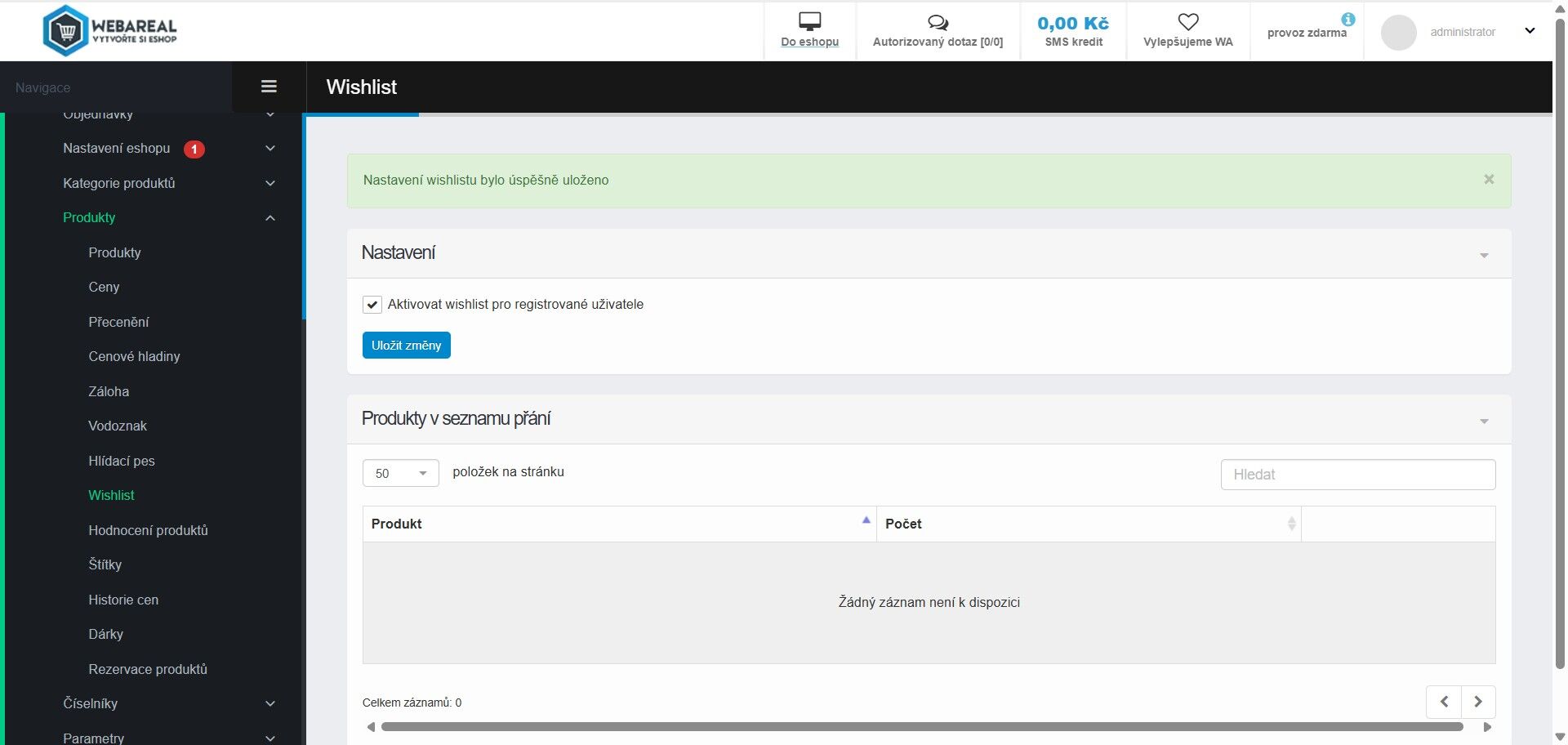1568x745 pixels.
Task: Click the left arrow of horizontal scrollbar
Action: point(371,727)
